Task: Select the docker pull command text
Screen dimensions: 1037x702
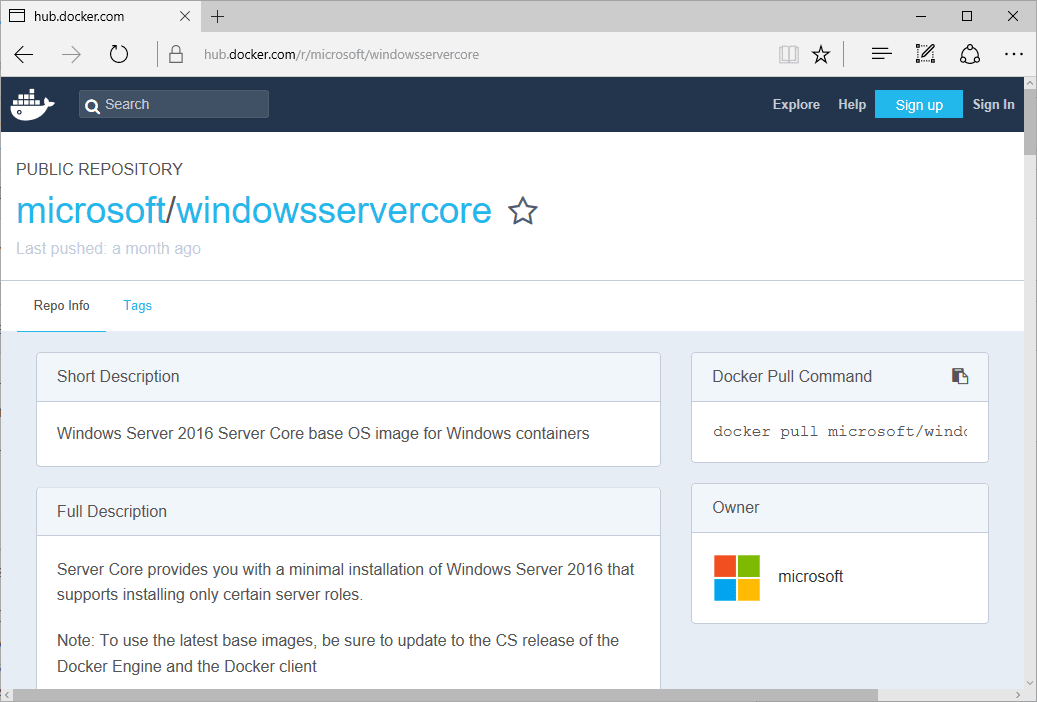Action: point(840,431)
